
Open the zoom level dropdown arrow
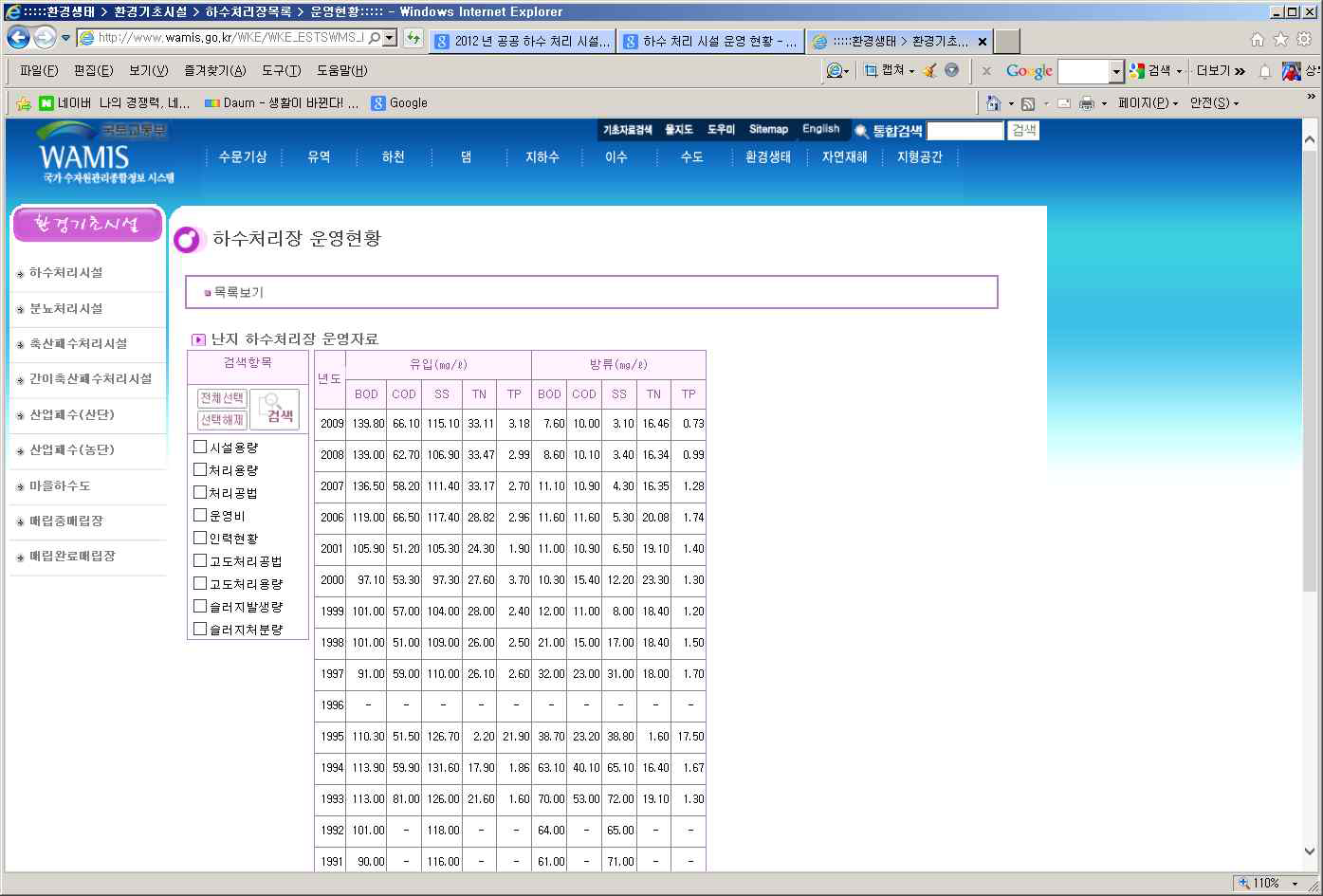1295,884
